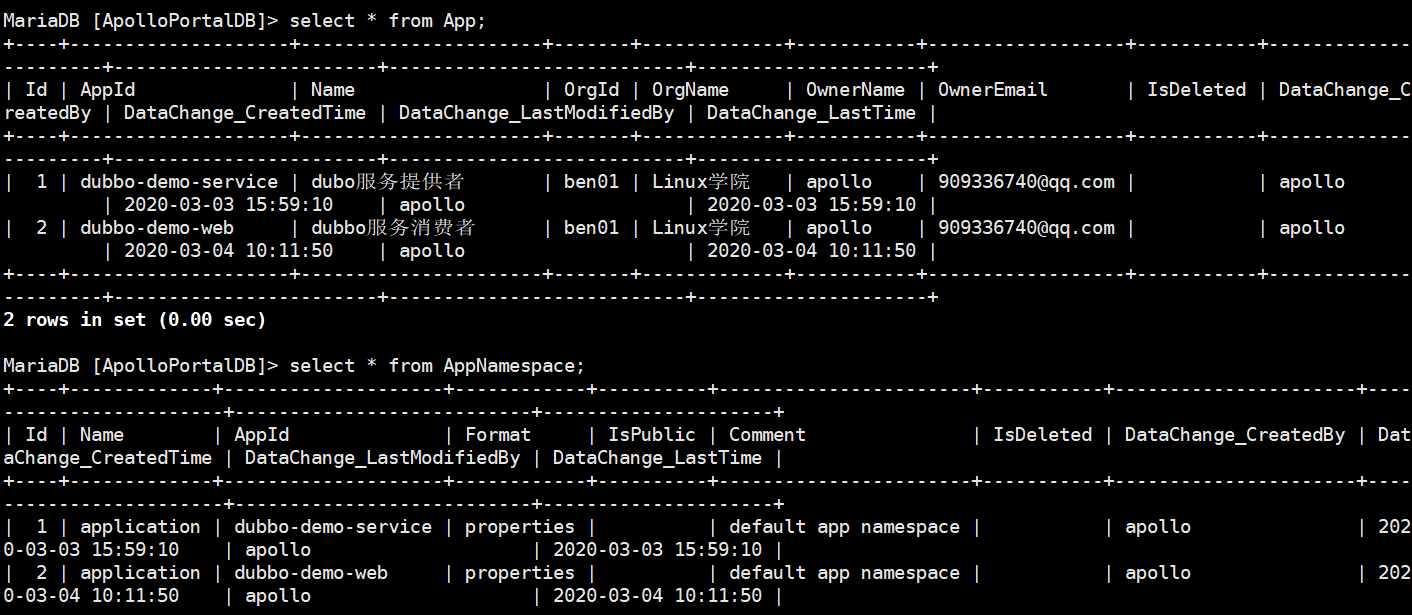This screenshot has width=1412, height=615.
Task: Click the 'dubbo服务消费者' name cell
Action: tap(392, 227)
